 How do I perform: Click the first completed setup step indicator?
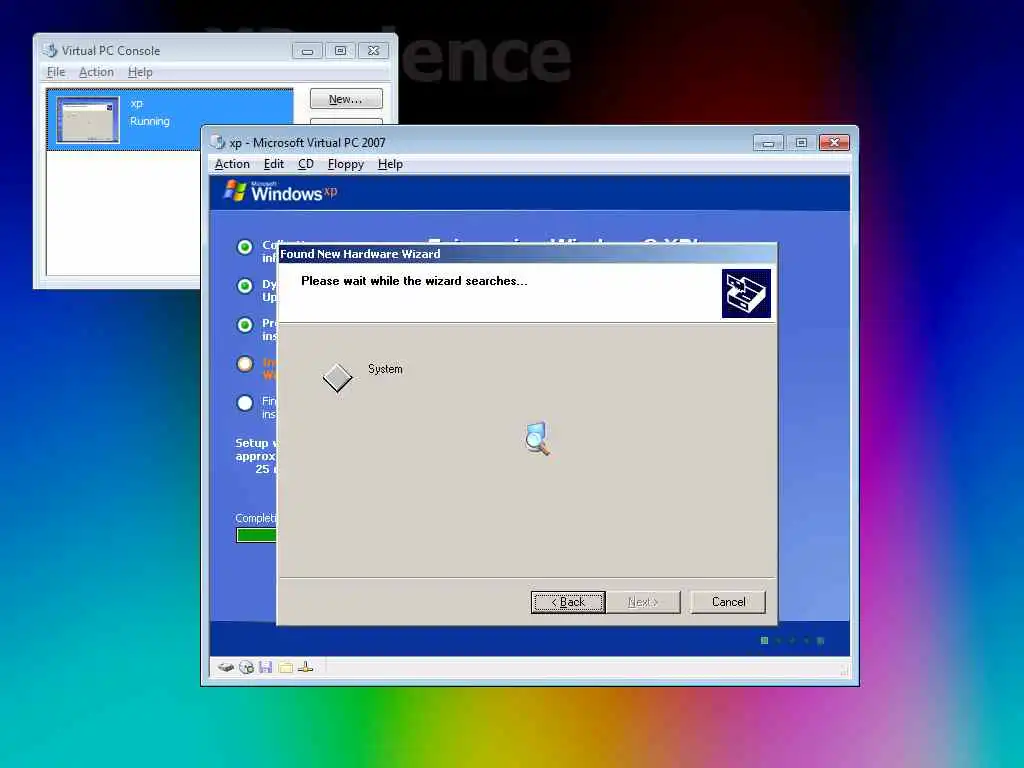pyautogui.click(x=244, y=247)
